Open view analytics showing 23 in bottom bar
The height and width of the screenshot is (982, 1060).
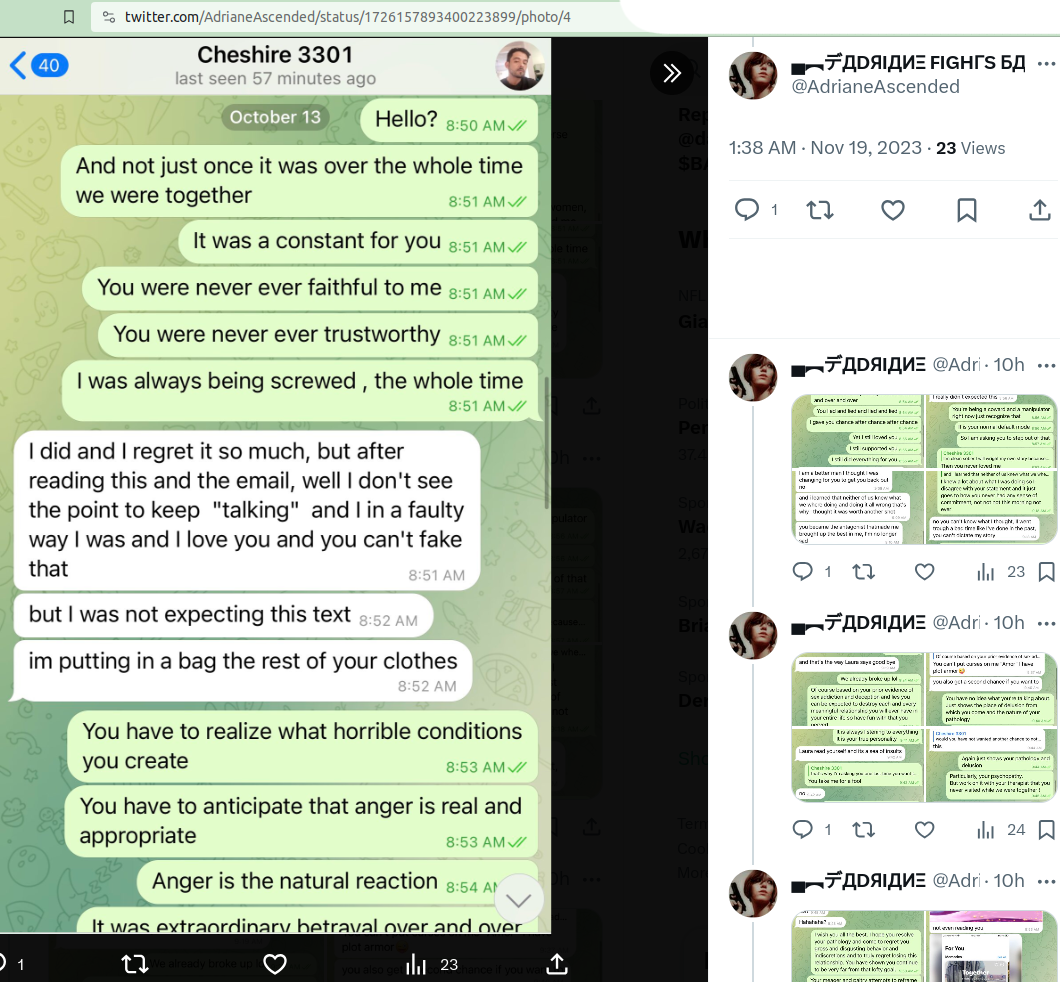point(432,964)
